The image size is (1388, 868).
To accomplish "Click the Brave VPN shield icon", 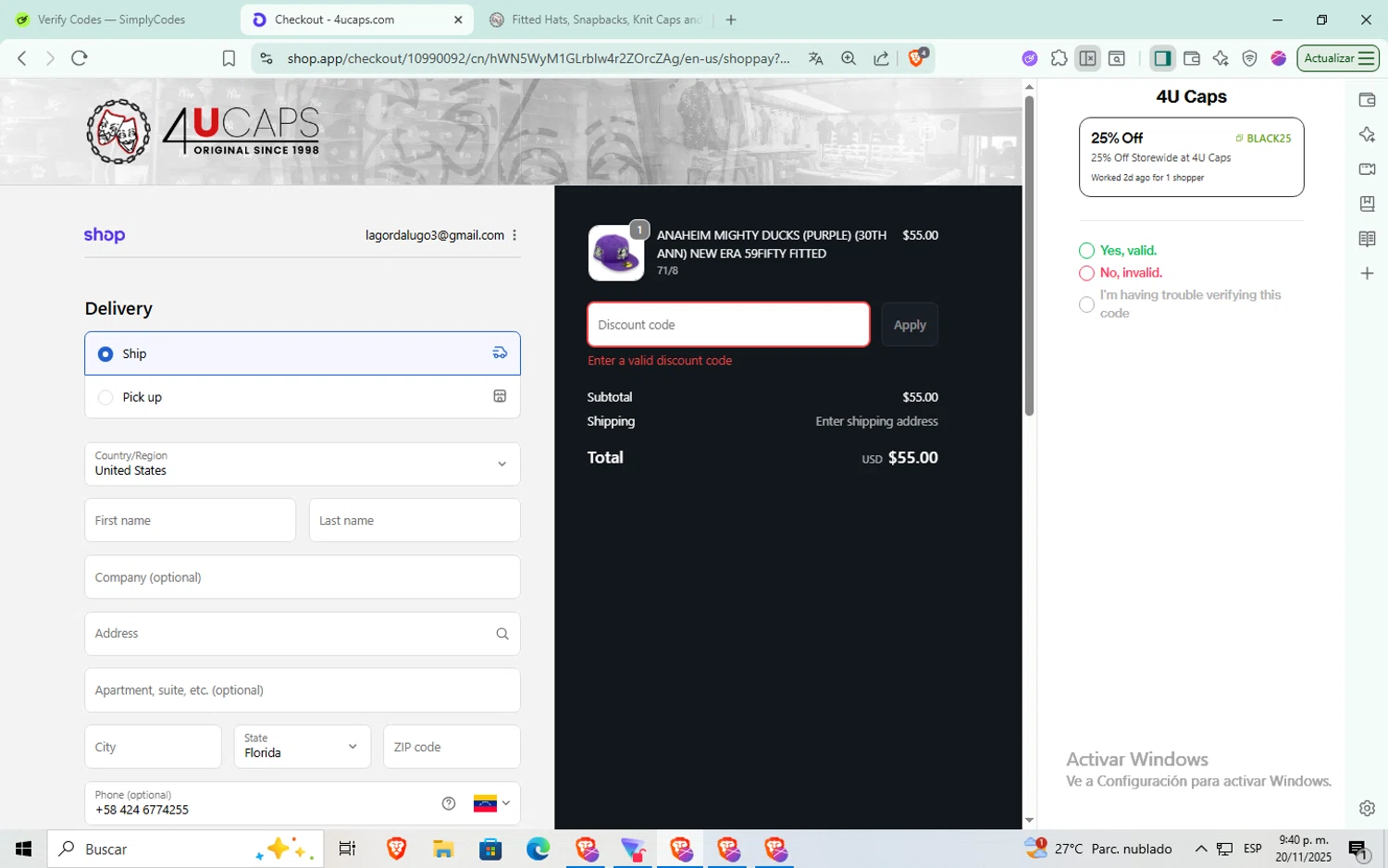I will point(1249,58).
